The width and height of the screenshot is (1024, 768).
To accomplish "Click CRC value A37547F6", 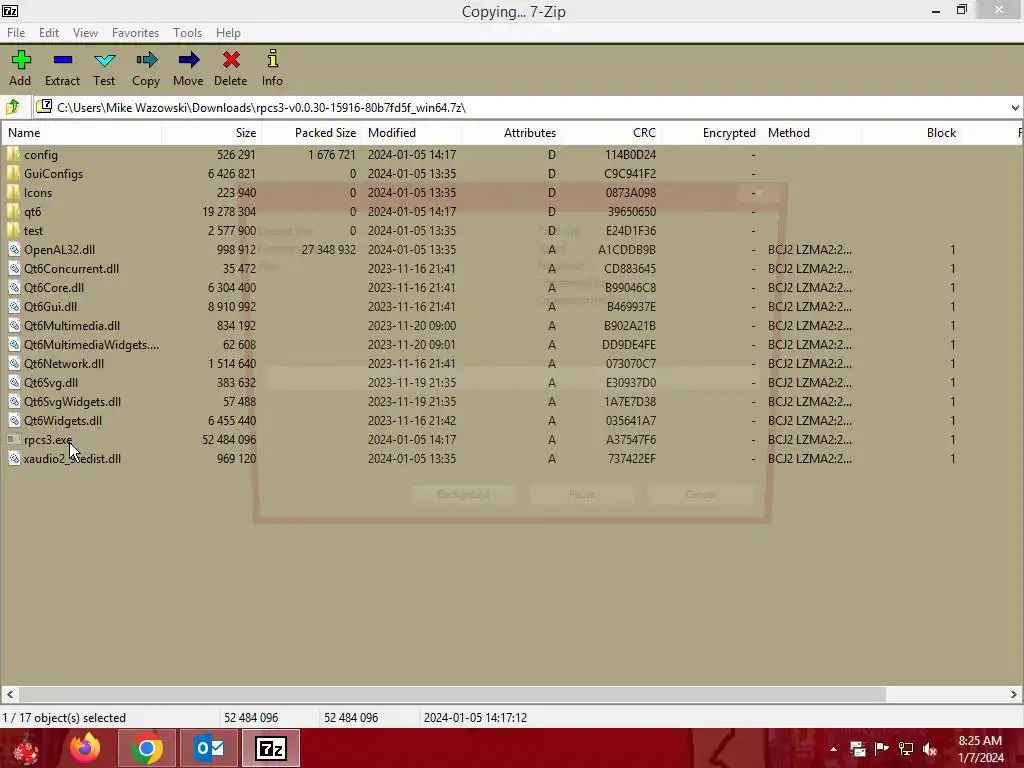I will coord(631,440).
